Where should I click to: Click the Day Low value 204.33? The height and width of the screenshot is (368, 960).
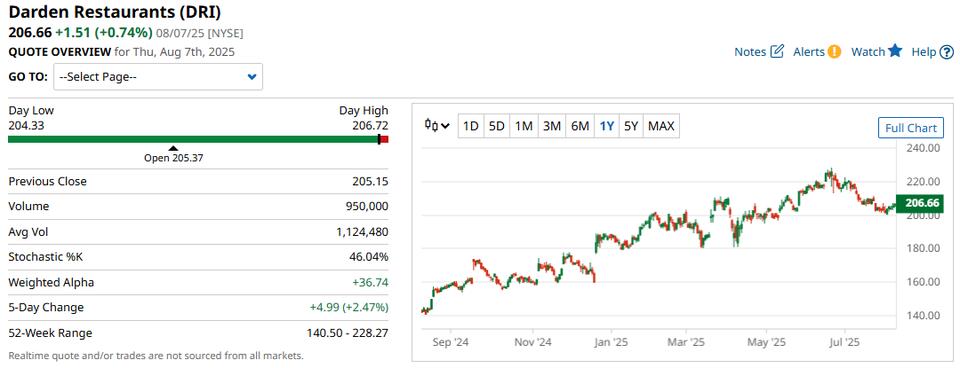tap(26, 126)
